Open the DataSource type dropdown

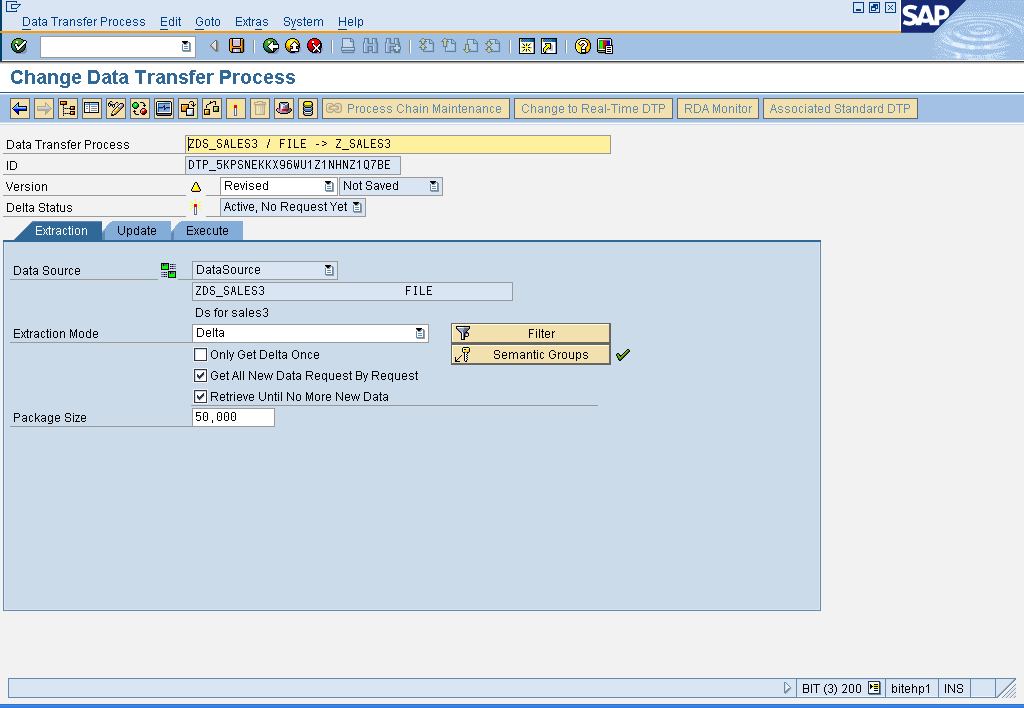329,270
